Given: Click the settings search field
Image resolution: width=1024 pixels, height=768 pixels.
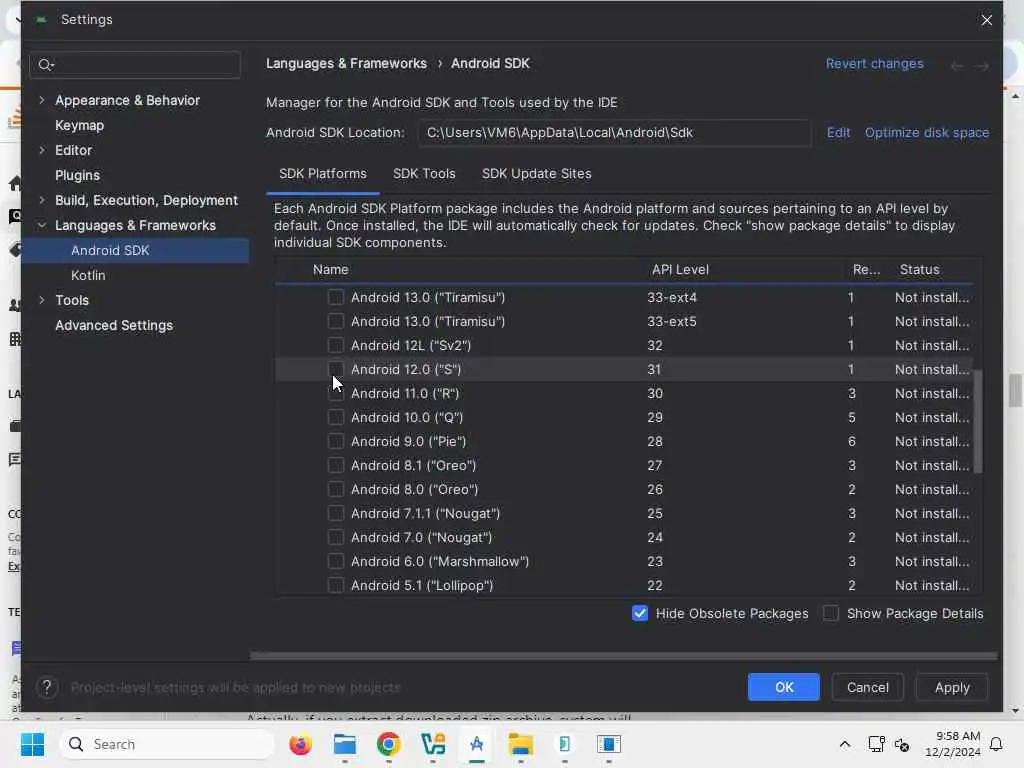Looking at the screenshot, I should (x=135, y=65).
